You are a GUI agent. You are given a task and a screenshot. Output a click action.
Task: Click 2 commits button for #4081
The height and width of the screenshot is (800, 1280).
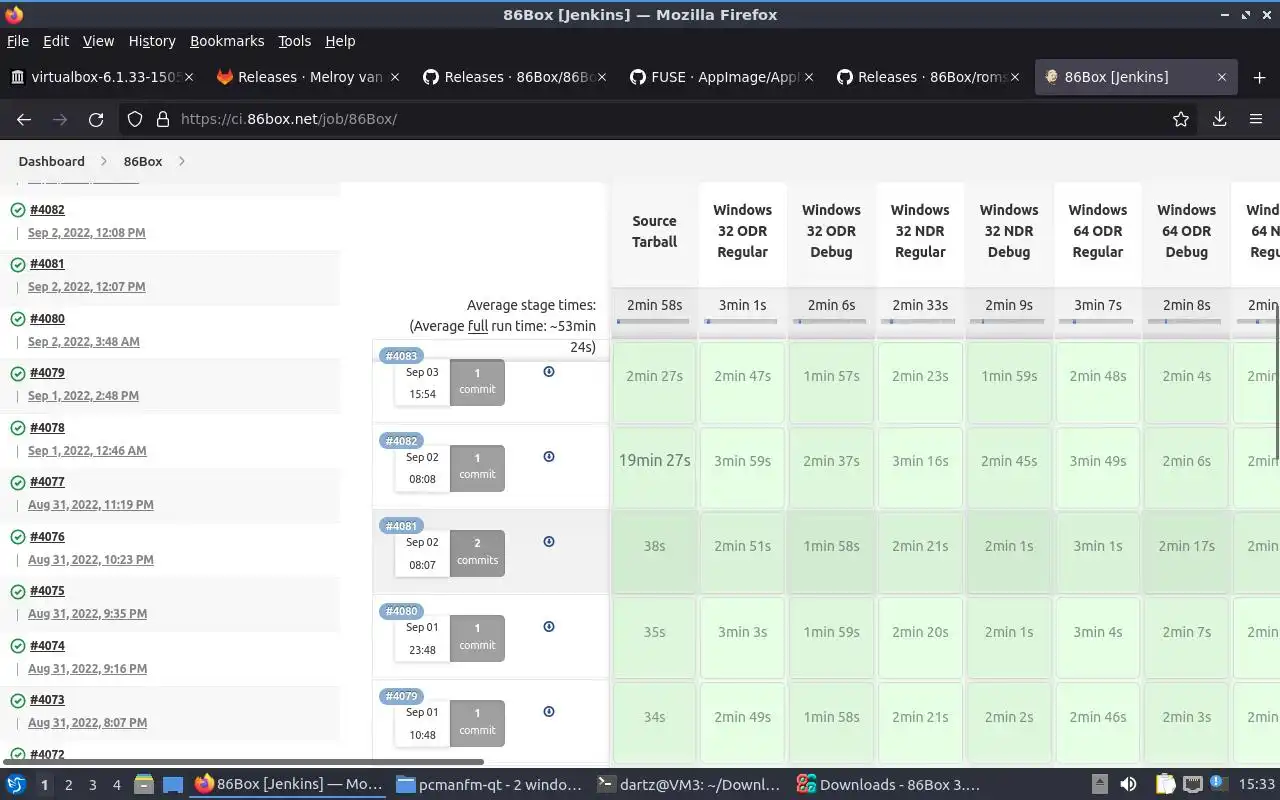pyautogui.click(x=477, y=552)
